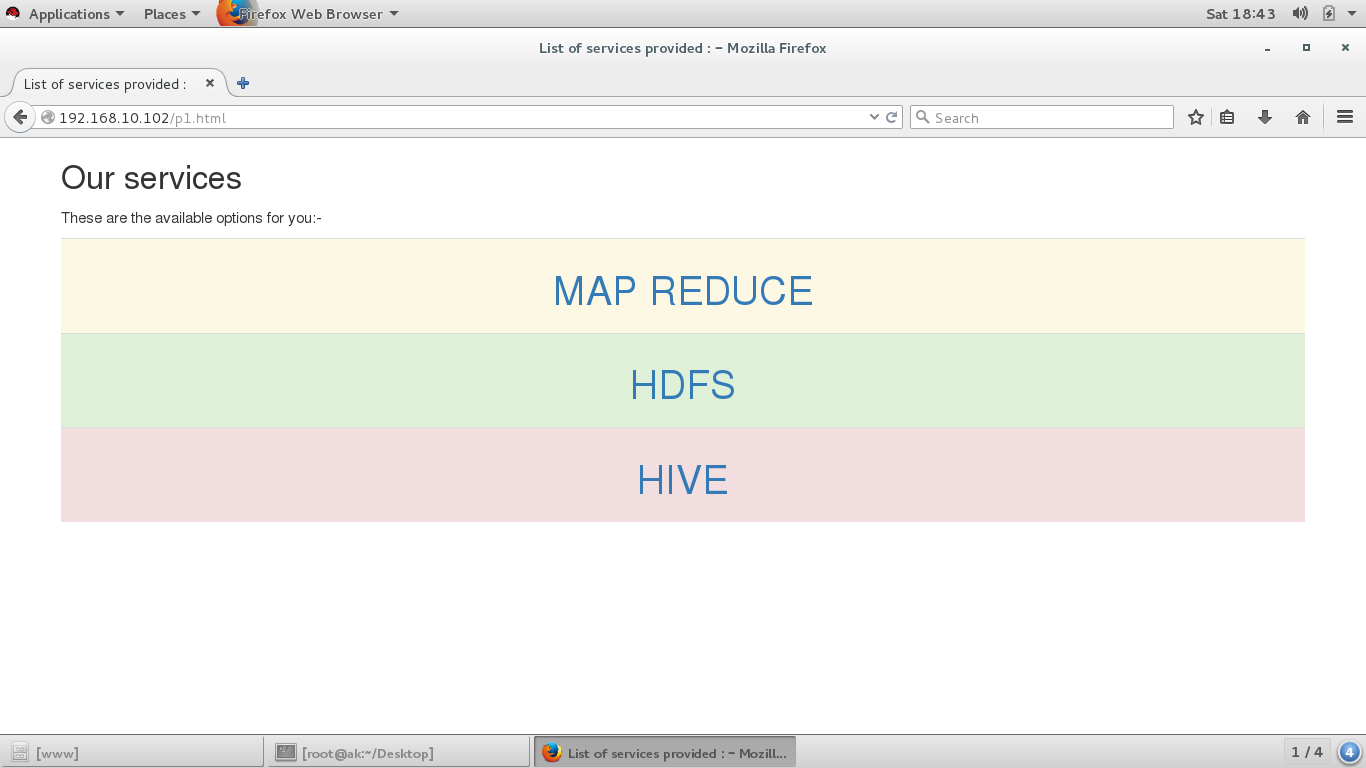Click the search magnifier icon
This screenshot has height=768, width=1366.
point(923,117)
